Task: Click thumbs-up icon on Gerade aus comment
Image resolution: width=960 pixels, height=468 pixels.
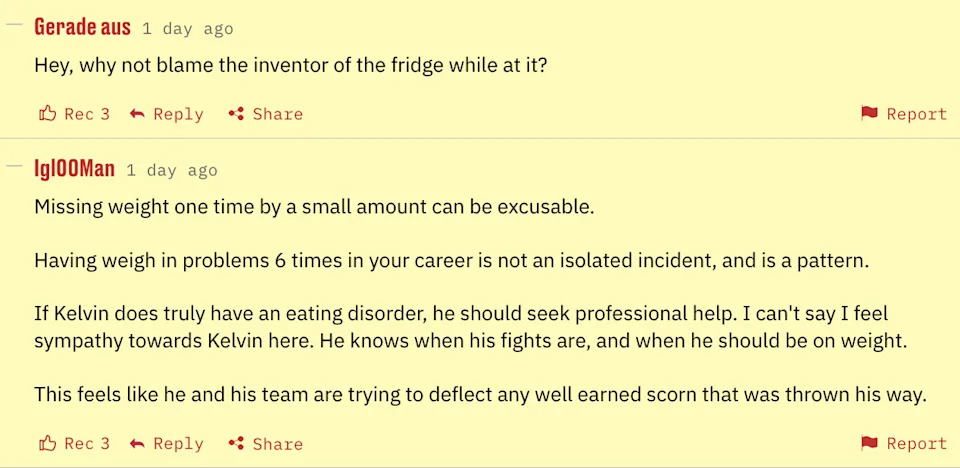Action: (47, 114)
